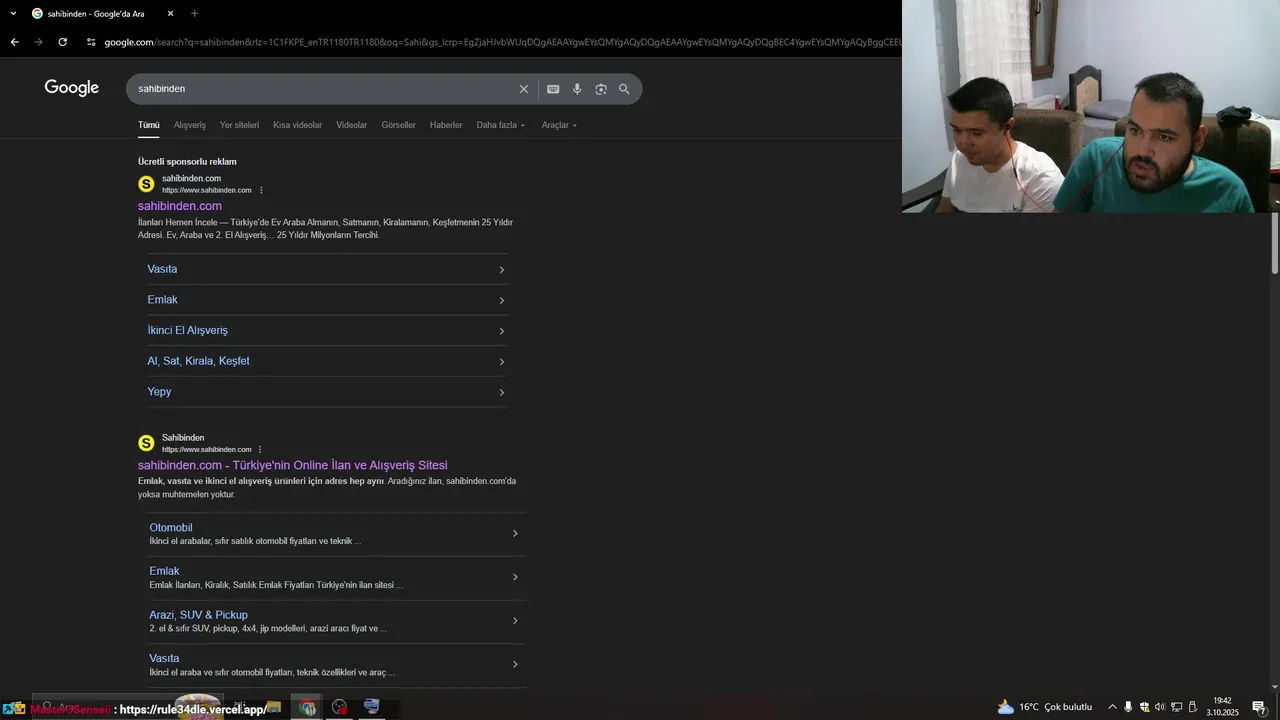Open the notification center icon
This screenshot has height=720, width=1280.
(1259, 707)
